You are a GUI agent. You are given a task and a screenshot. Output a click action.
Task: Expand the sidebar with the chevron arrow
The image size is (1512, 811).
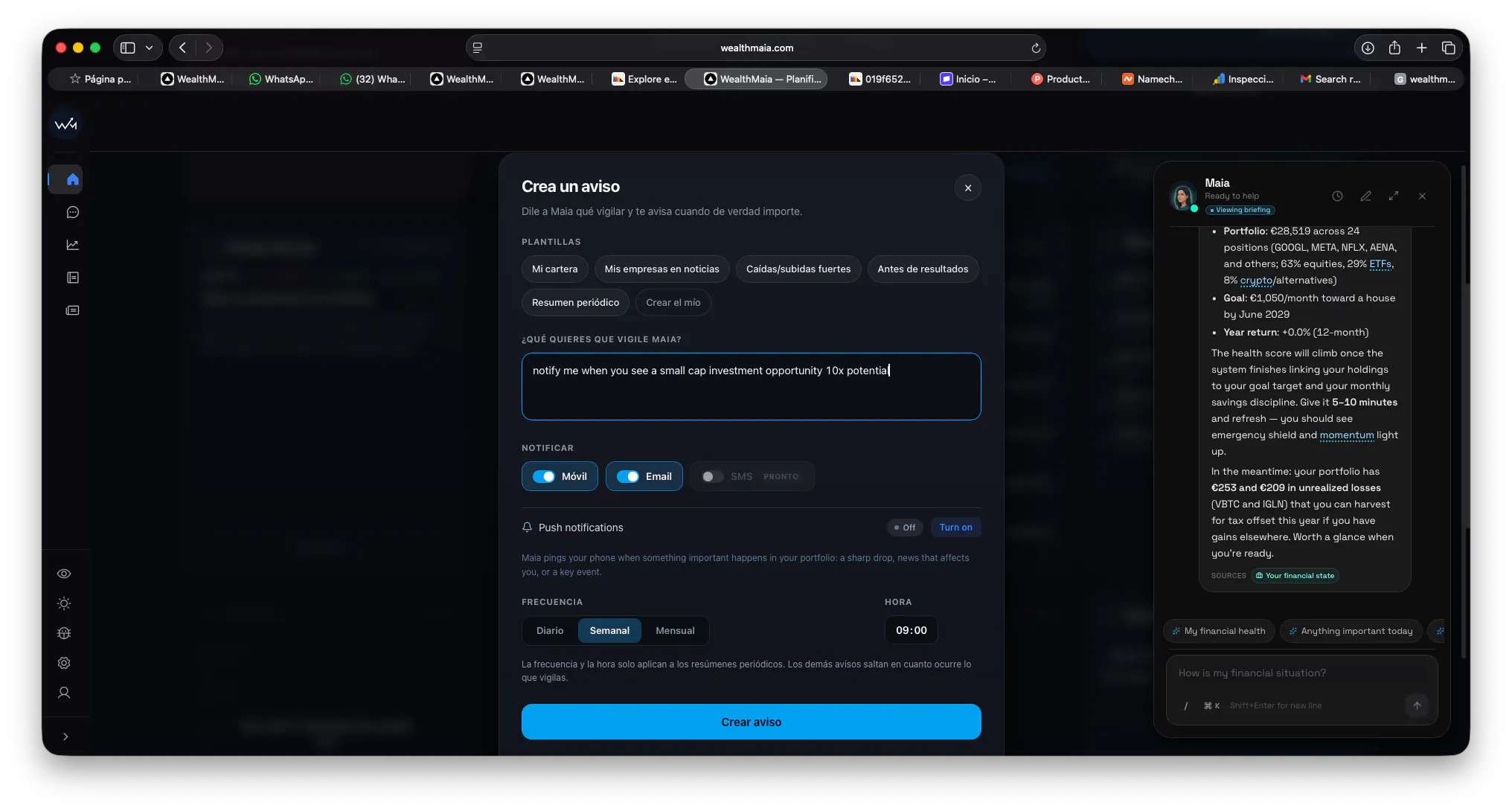pos(65,737)
